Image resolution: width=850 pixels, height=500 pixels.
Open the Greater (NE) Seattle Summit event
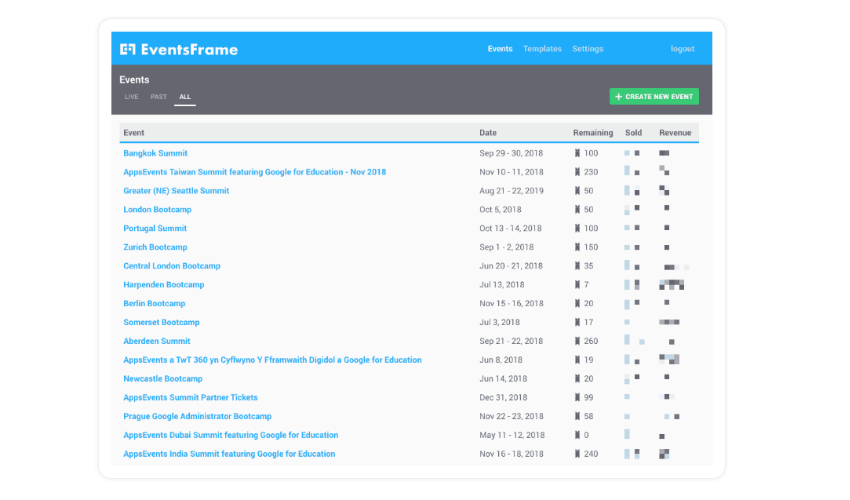pyautogui.click(x=176, y=191)
